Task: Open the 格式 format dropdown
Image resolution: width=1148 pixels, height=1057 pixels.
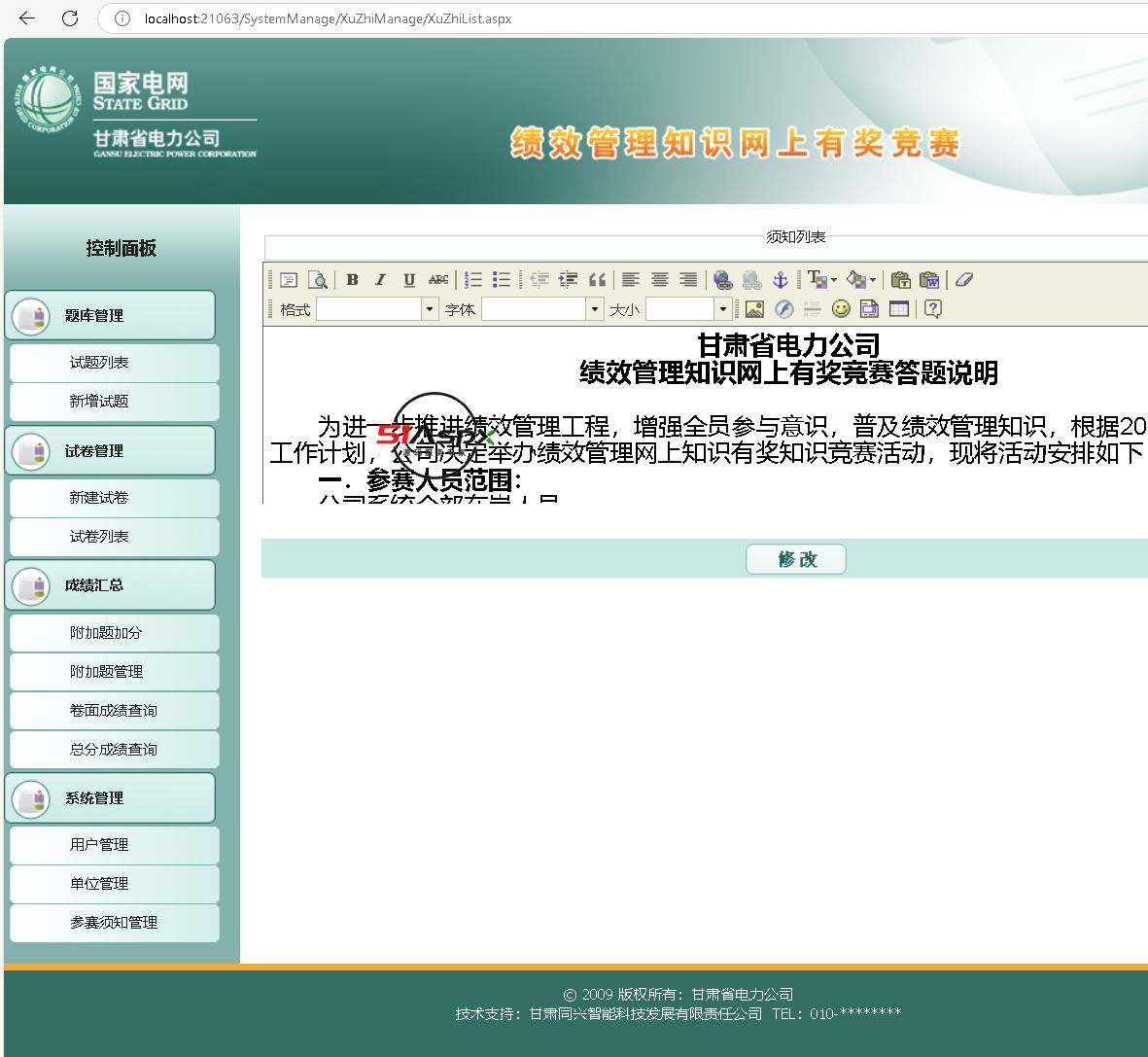Action: (429, 309)
